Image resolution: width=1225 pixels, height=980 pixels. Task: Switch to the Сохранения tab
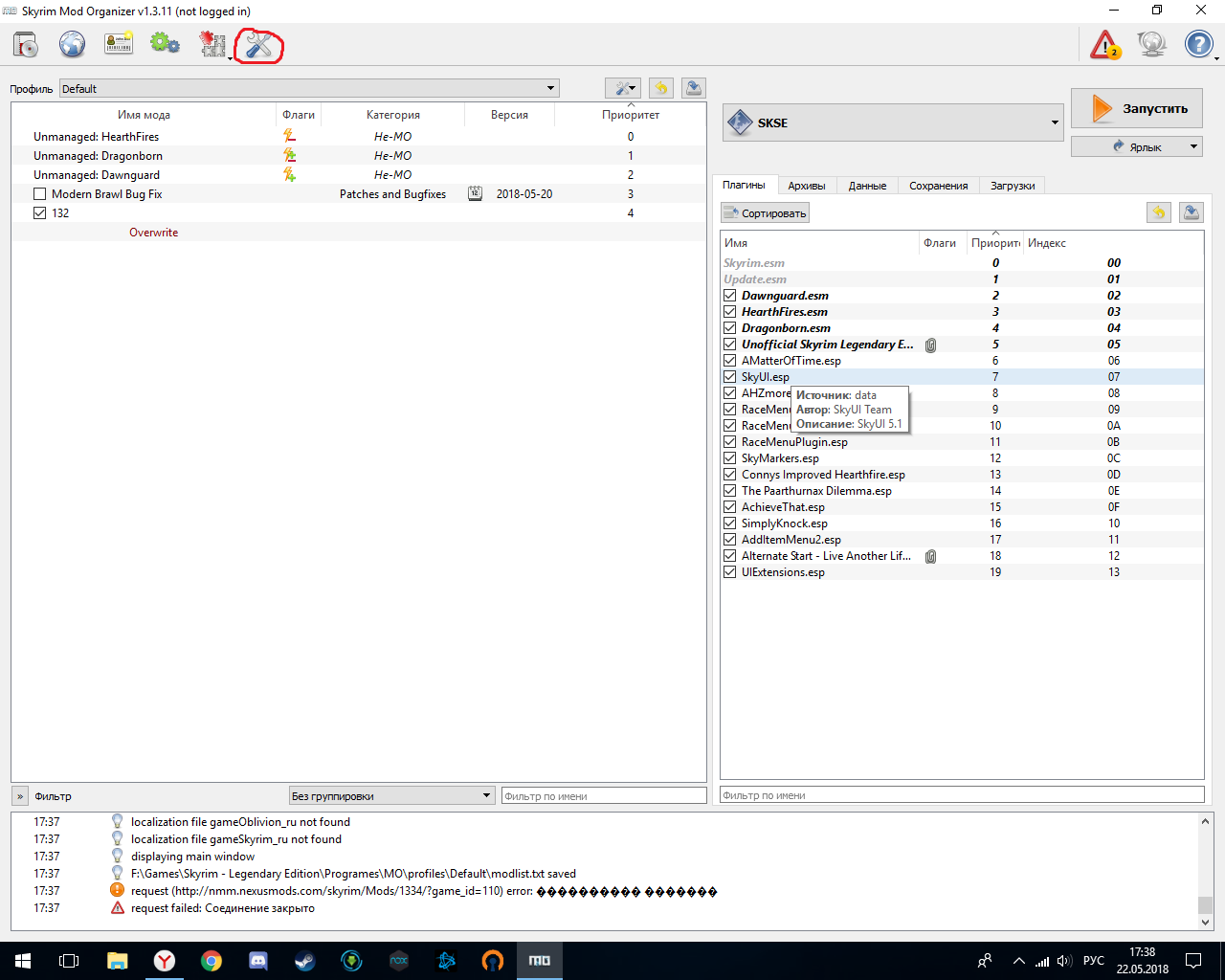[x=938, y=186]
